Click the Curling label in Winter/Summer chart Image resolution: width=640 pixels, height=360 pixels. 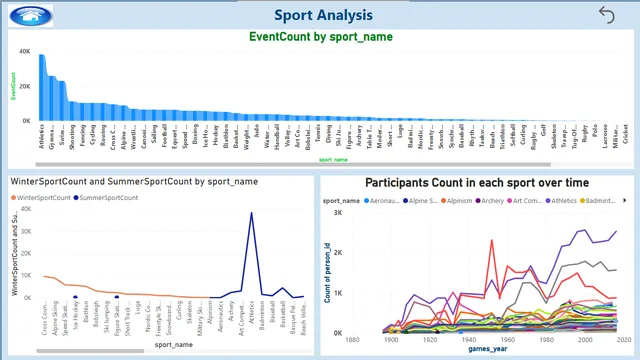pos(179,311)
